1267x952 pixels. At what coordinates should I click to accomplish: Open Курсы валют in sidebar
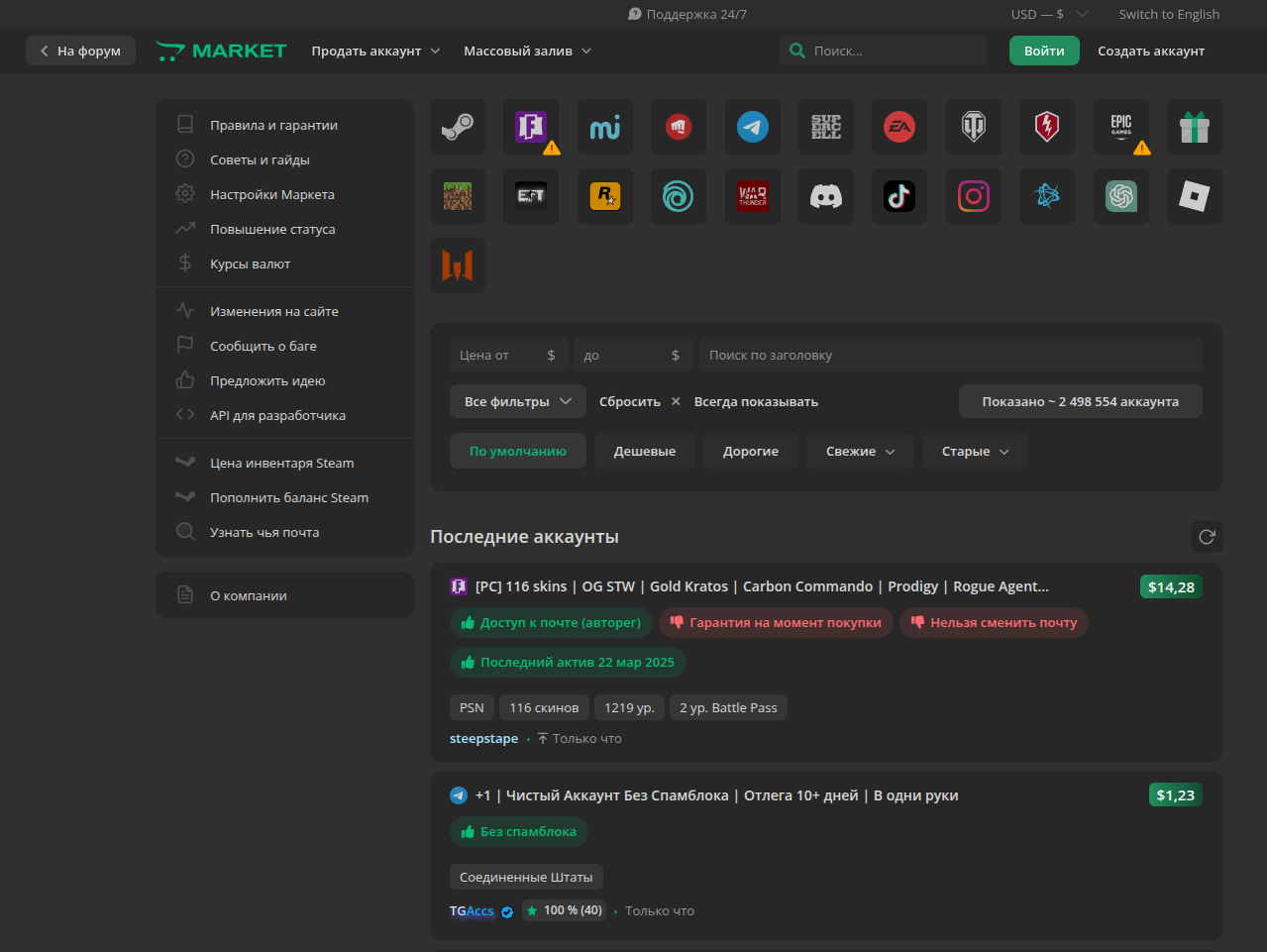pyautogui.click(x=284, y=264)
